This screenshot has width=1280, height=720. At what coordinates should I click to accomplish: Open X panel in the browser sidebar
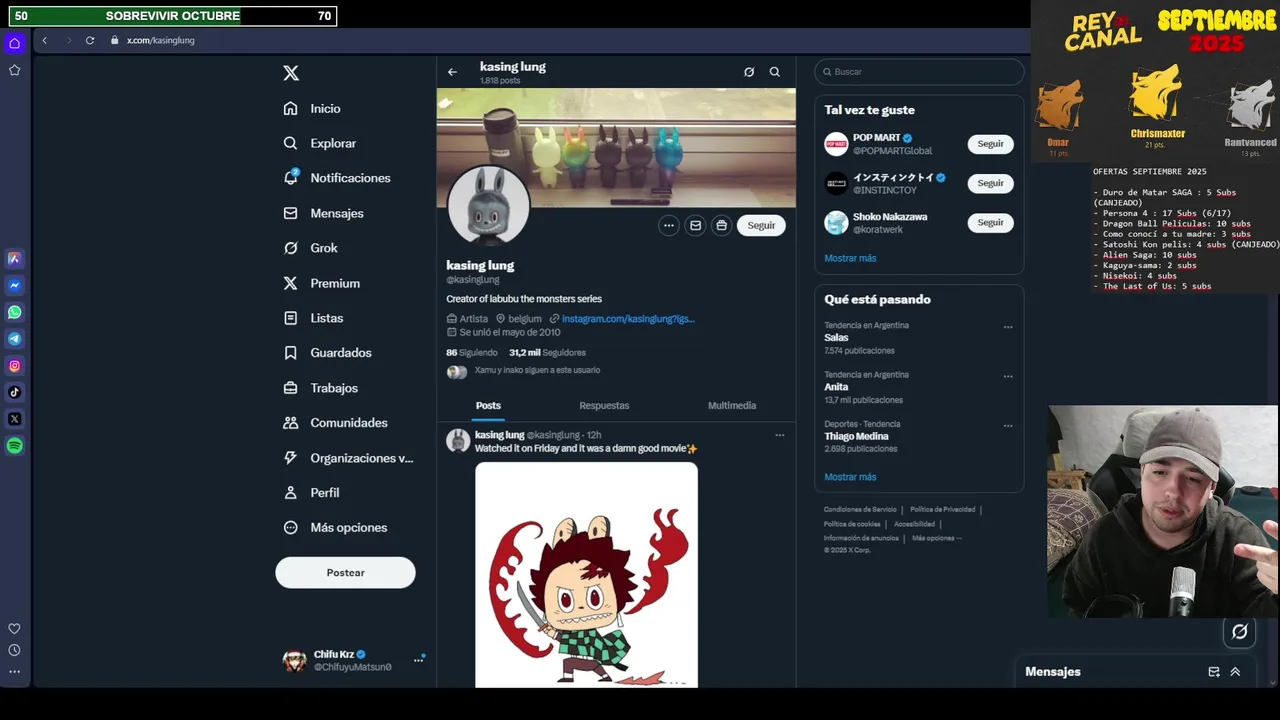[x=15, y=419]
